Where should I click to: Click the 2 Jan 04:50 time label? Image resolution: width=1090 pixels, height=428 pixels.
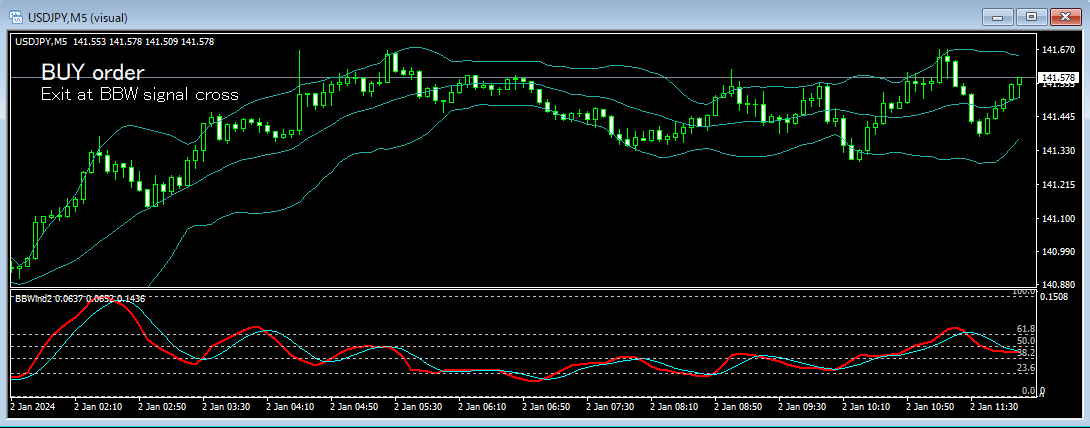[x=355, y=406]
